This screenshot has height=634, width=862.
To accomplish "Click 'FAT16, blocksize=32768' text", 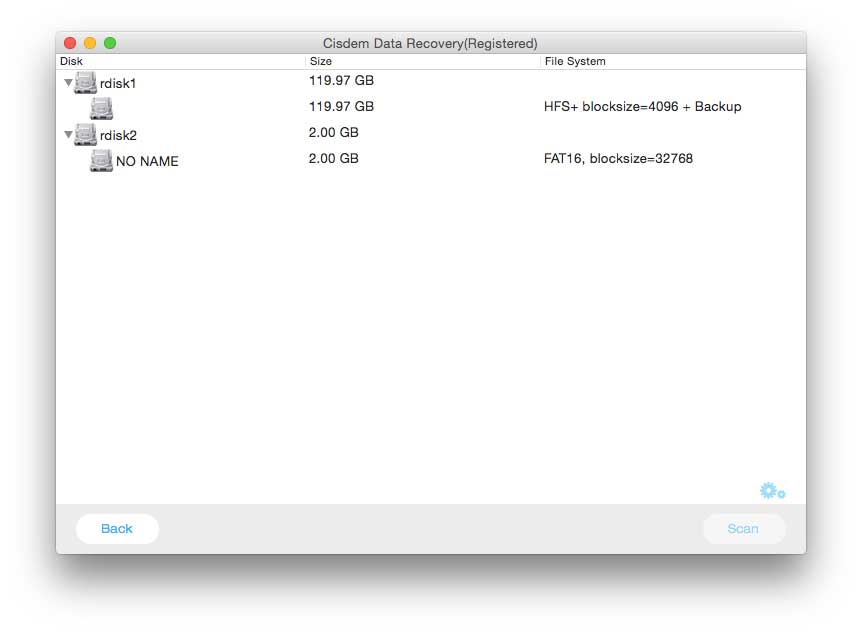I will (618, 159).
